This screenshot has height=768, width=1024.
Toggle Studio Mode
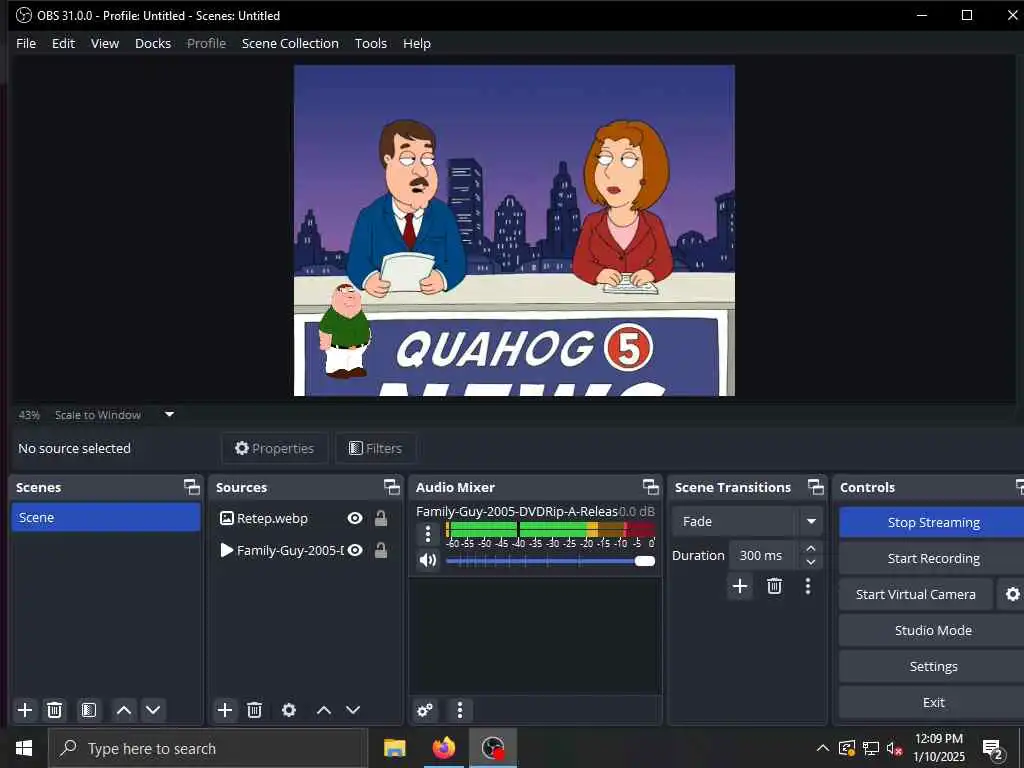[933, 630]
